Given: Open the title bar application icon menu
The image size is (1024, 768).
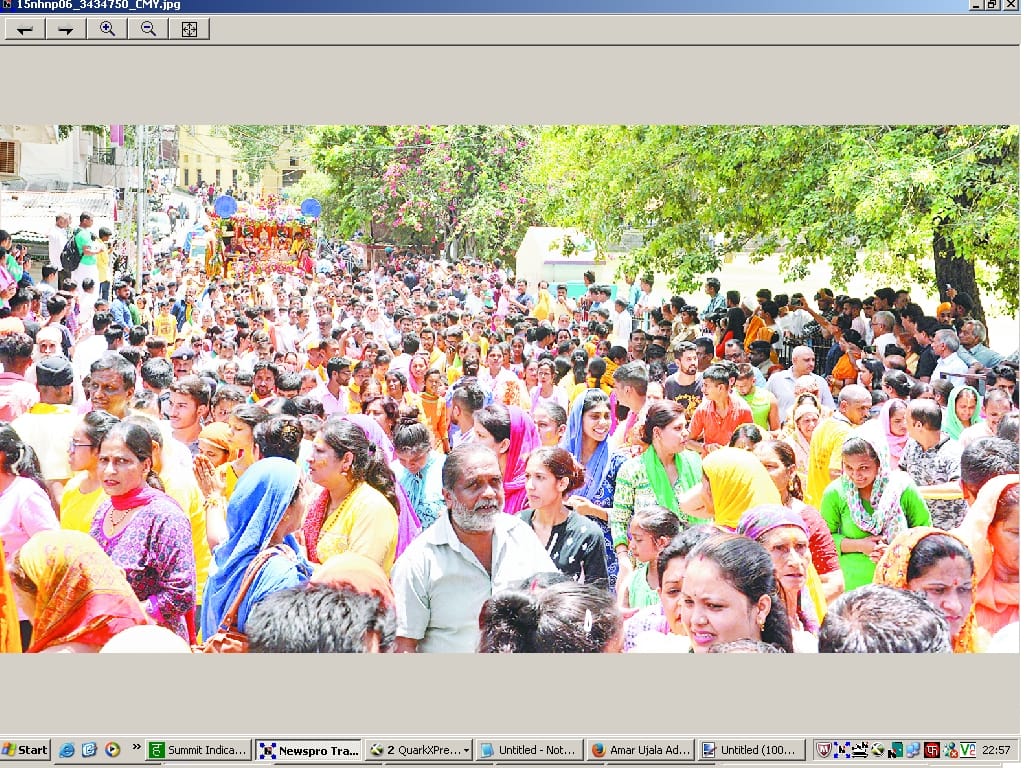Looking at the screenshot, I should [x=7, y=5].
